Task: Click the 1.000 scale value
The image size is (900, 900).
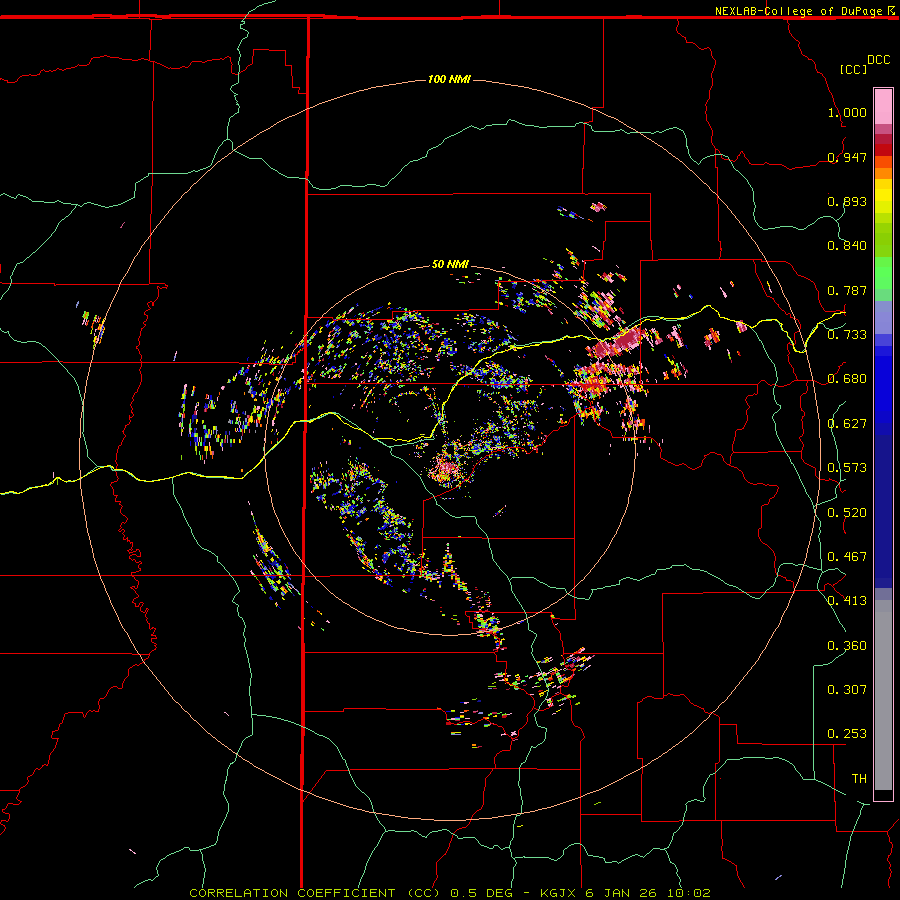Action: (x=847, y=112)
